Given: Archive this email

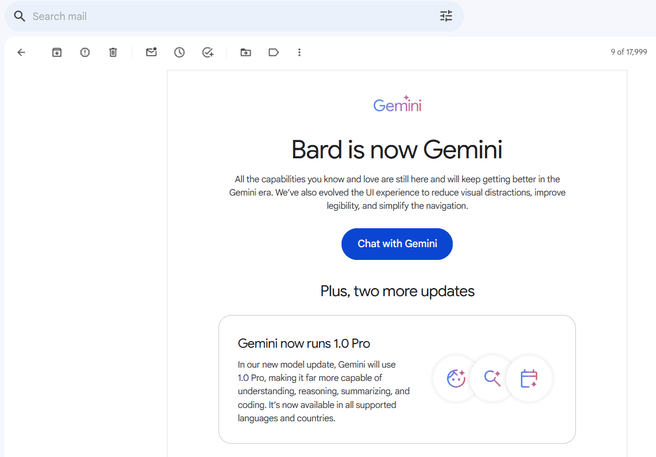Looking at the screenshot, I should [57, 52].
